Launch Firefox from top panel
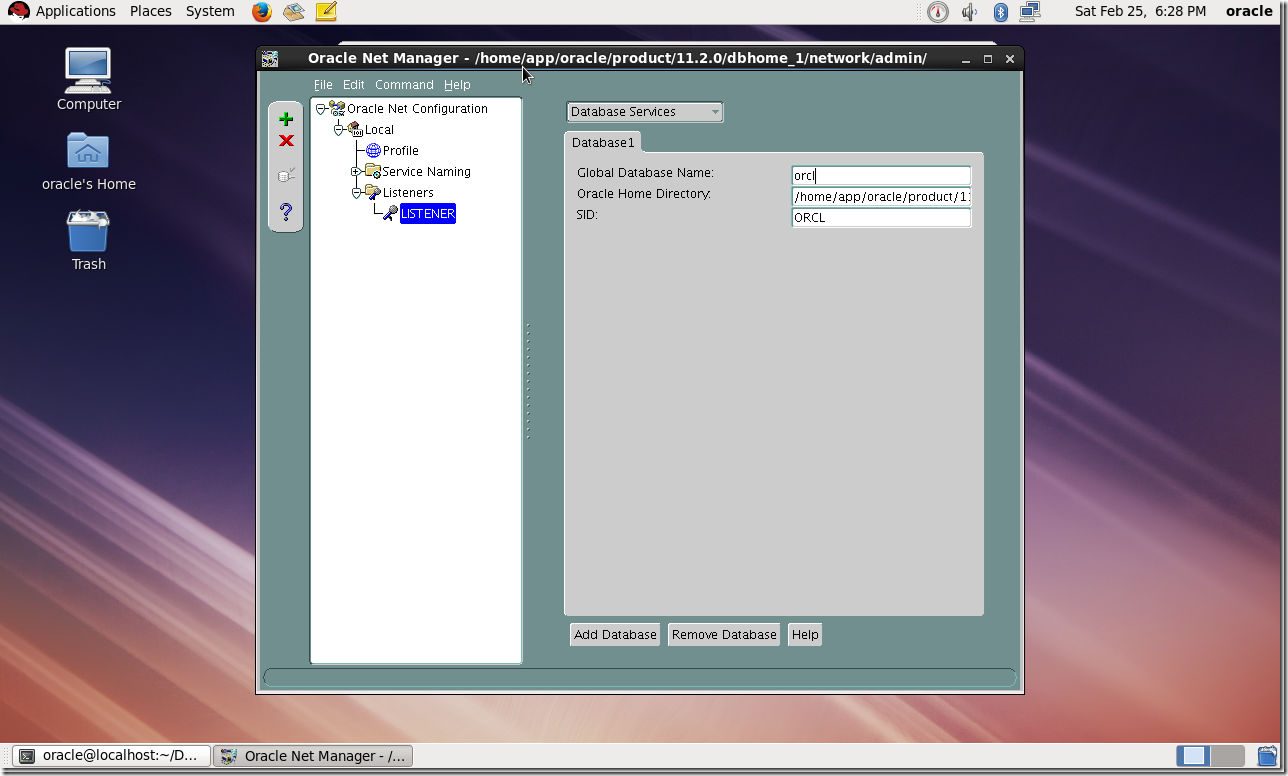The image size is (1288, 776). [x=262, y=12]
